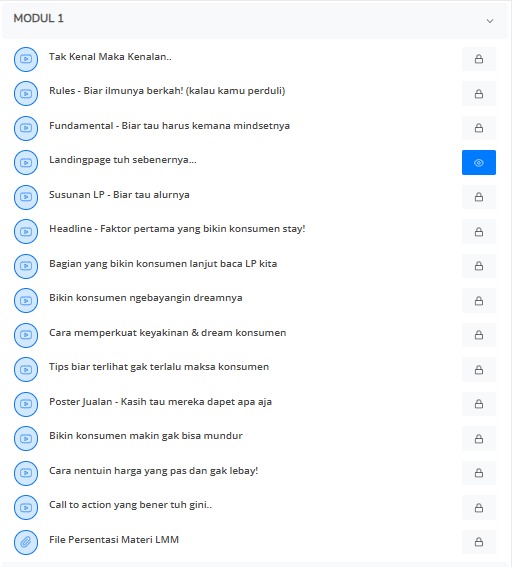This screenshot has height=567, width=512.
Task: Select Cara memperkuat keyakinan & dream konsumen
Action: point(167,333)
